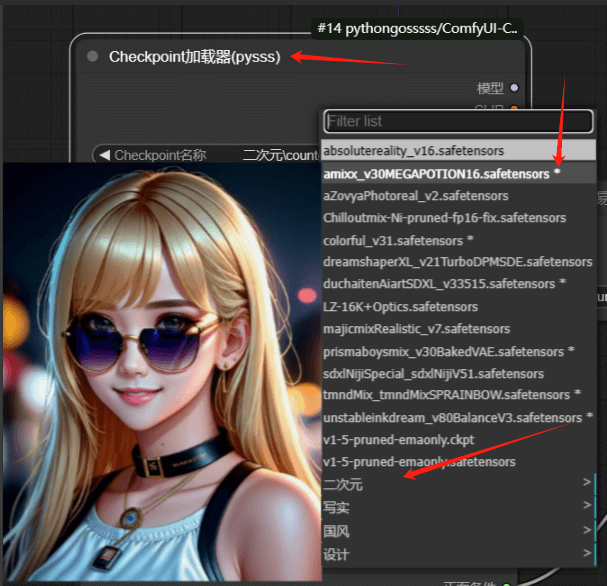
Task: Pick duchaitenAiartSDXL_v33515.safetensors
Action: 458,284
